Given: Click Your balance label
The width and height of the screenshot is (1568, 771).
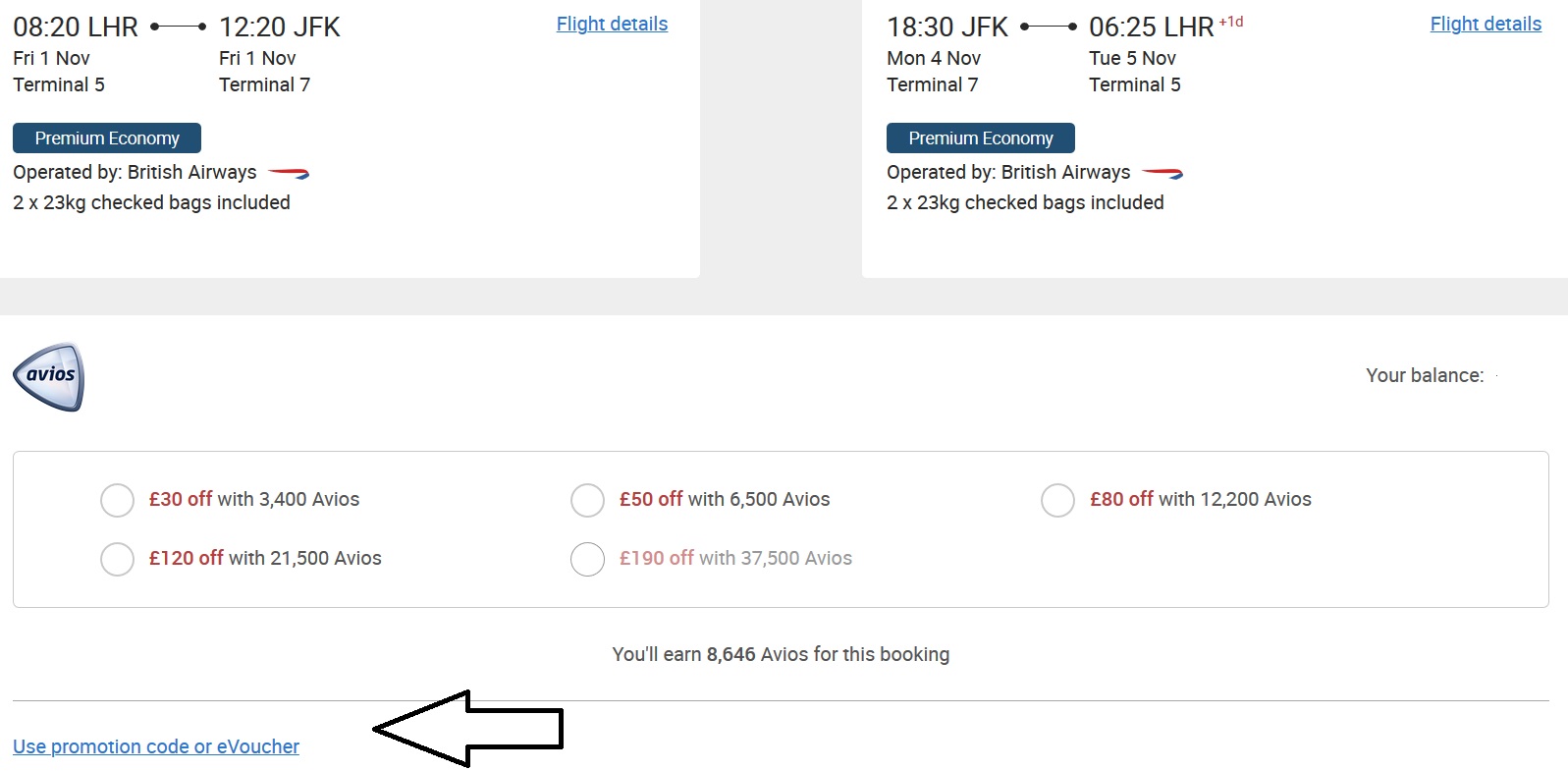Looking at the screenshot, I should click(x=1425, y=375).
